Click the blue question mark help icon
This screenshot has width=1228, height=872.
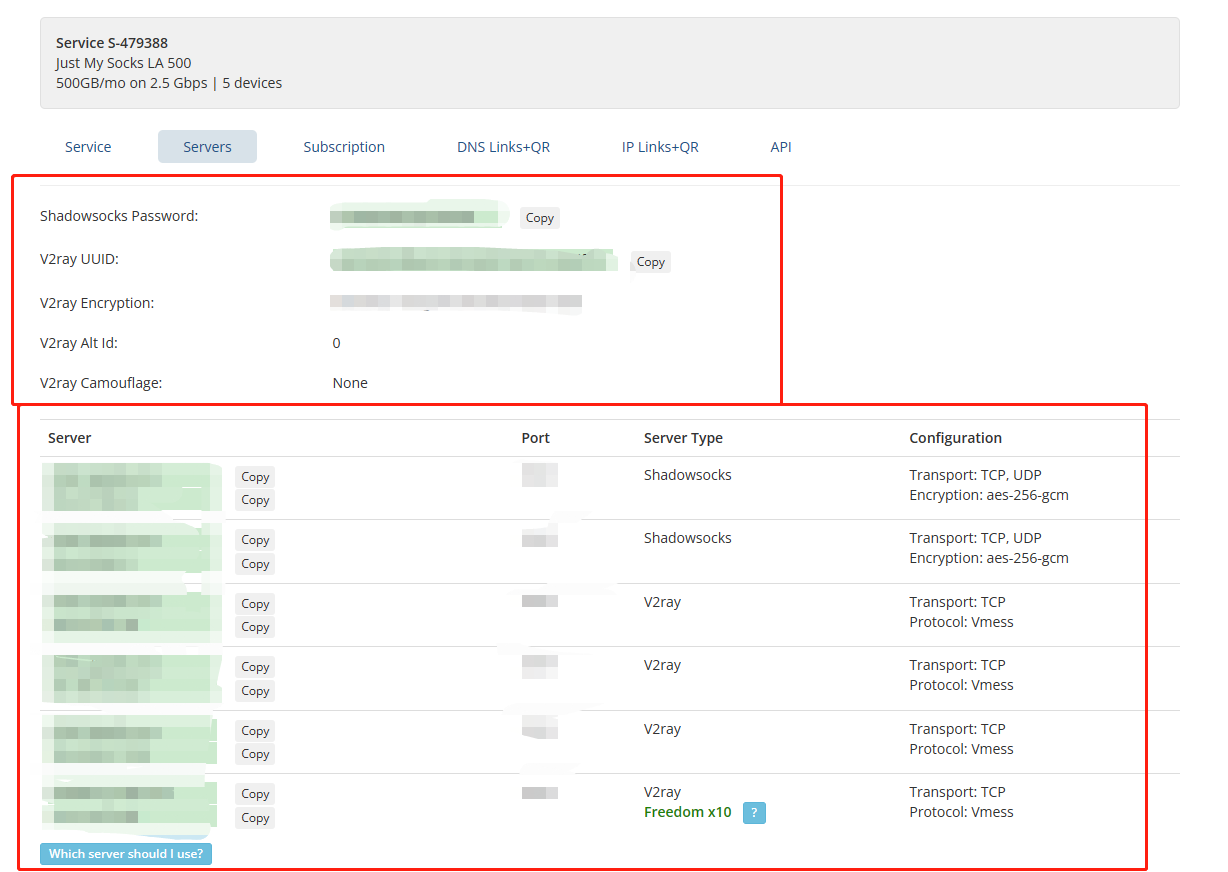point(754,813)
